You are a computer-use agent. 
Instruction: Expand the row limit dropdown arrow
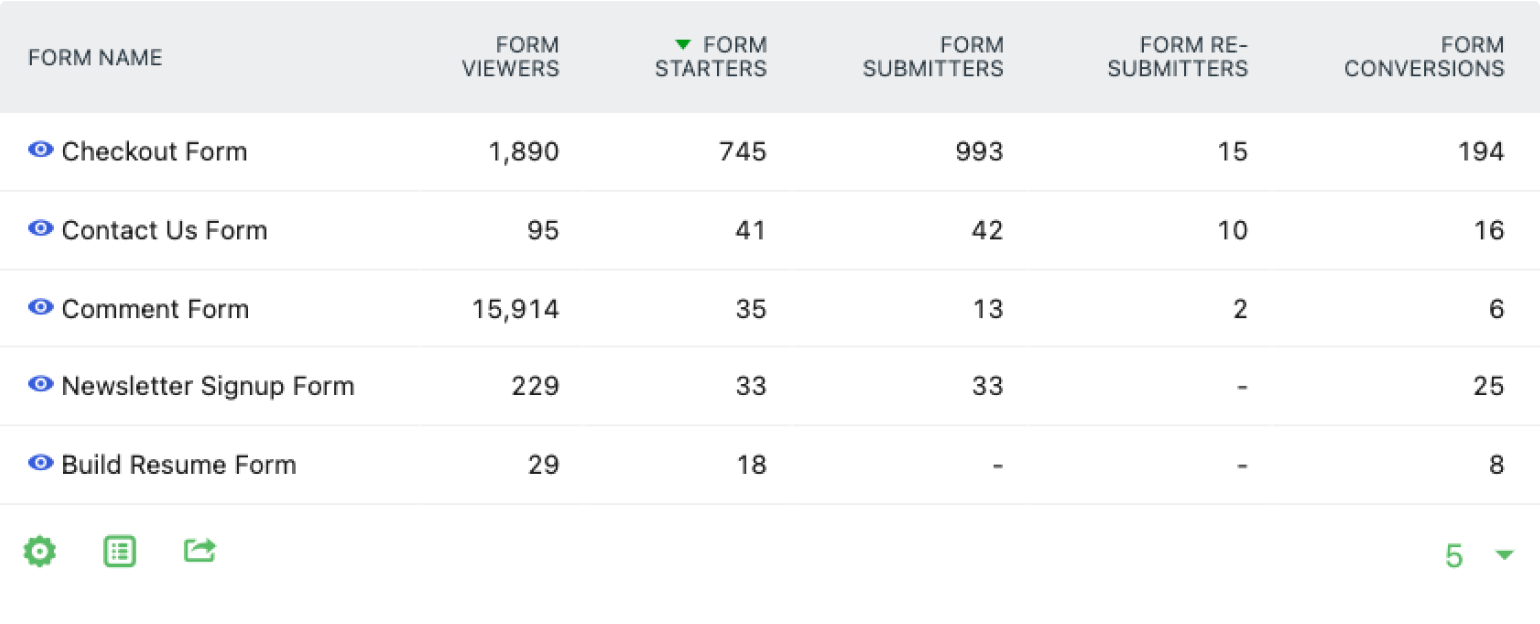pos(1504,555)
